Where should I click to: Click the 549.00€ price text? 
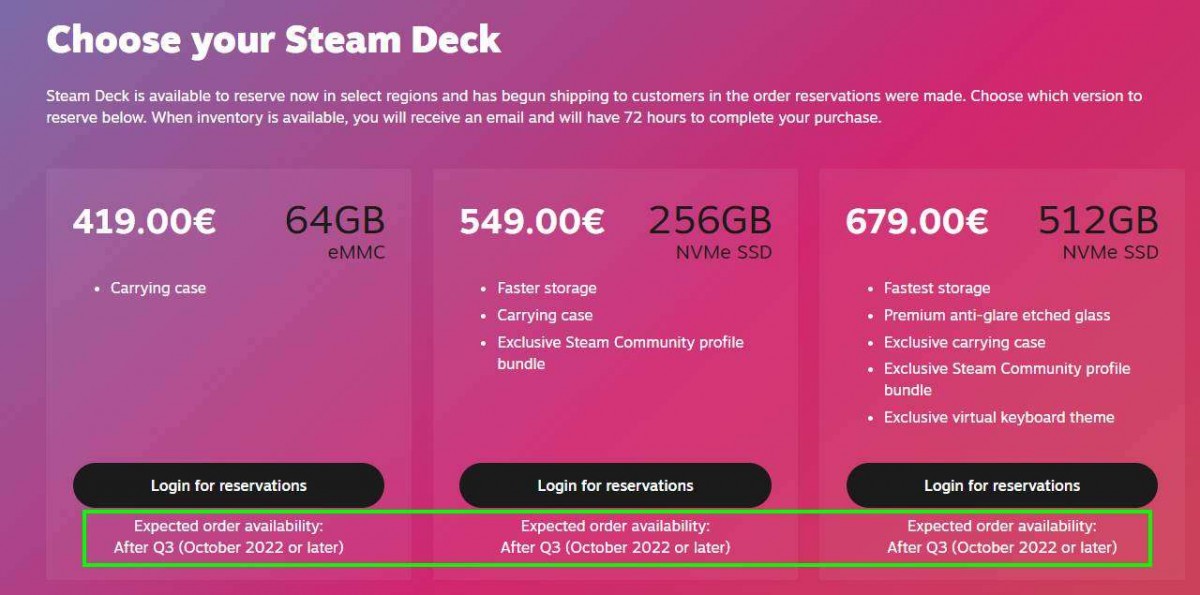point(531,221)
